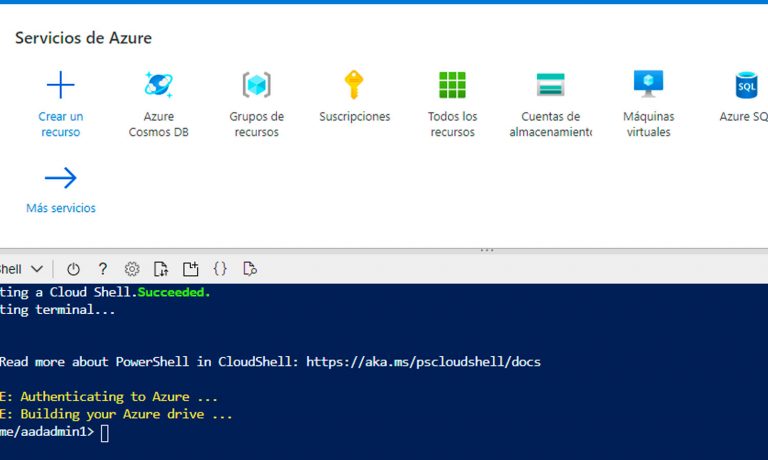Screen dimensions: 768x460
Task: Open Cloud Shell settings gear
Action: tap(132, 269)
